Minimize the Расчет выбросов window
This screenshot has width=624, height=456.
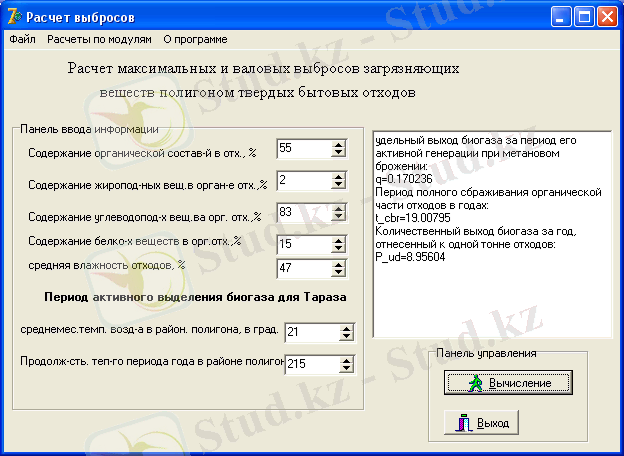[561, 17]
